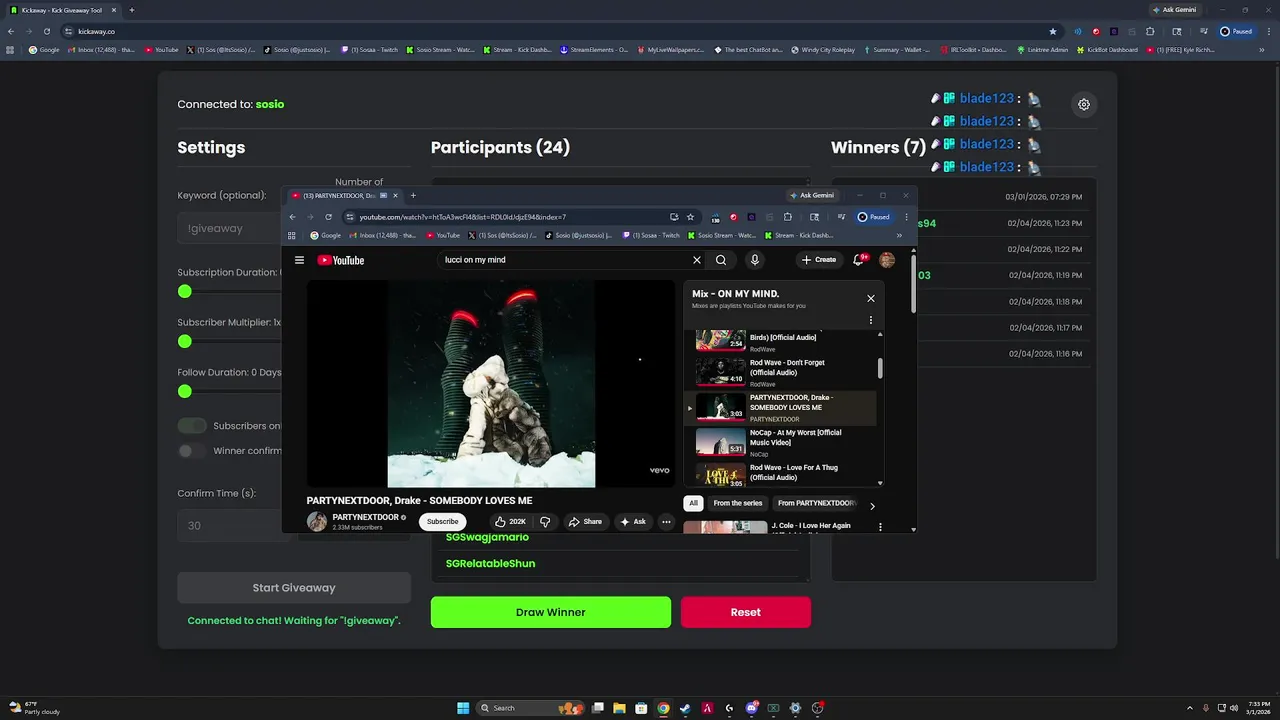The height and width of the screenshot is (720, 1280).
Task: Switch to Kickaway Giveaway Tool tab
Action: (62, 10)
